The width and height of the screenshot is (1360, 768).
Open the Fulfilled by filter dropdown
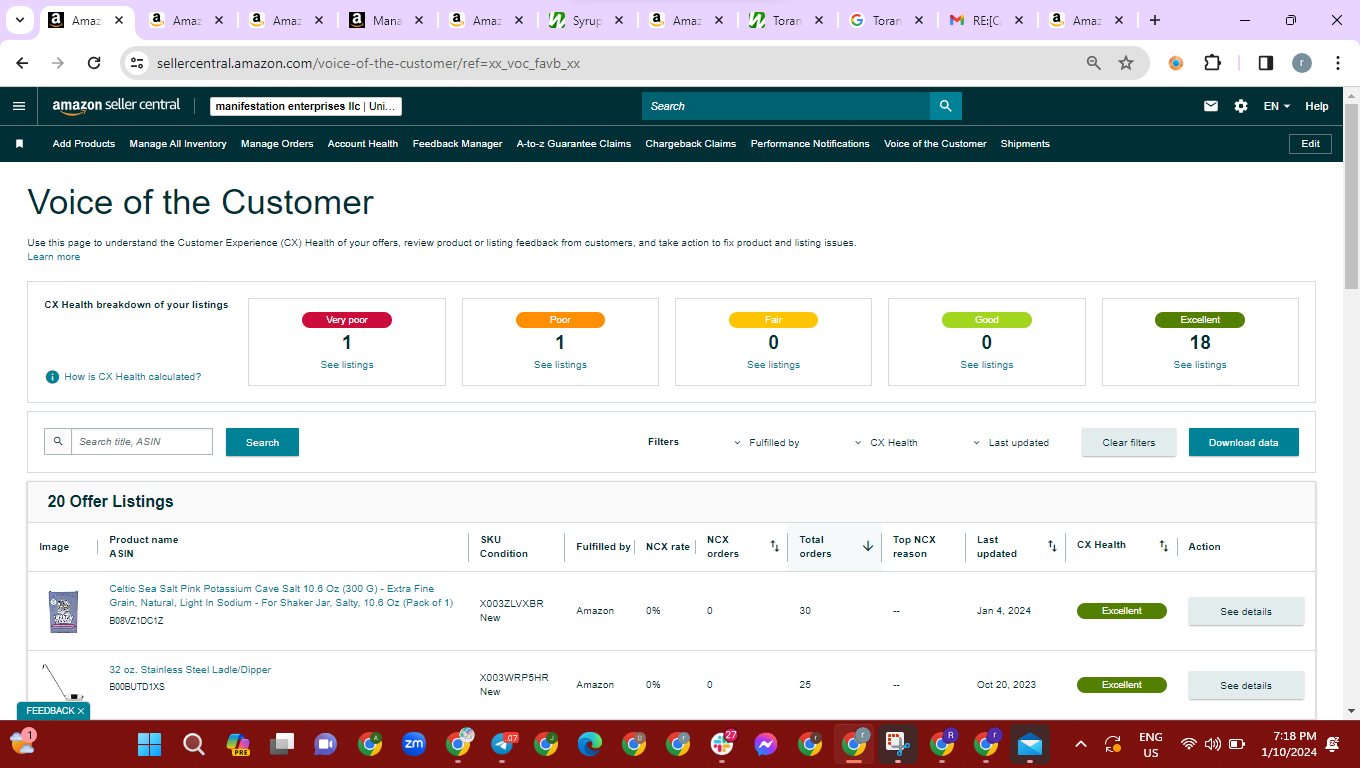point(767,442)
